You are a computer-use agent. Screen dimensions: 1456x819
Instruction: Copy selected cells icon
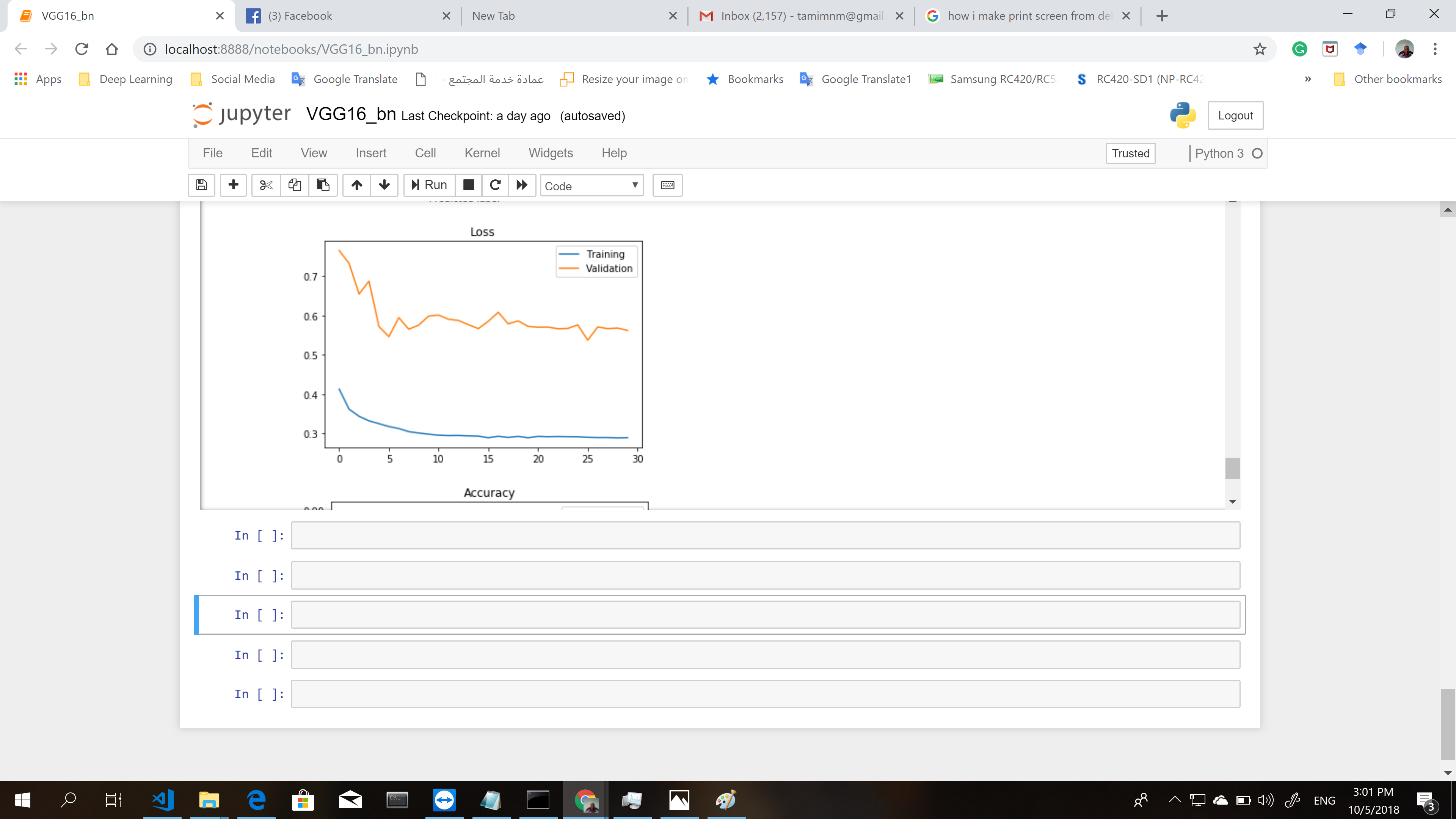click(295, 185)
